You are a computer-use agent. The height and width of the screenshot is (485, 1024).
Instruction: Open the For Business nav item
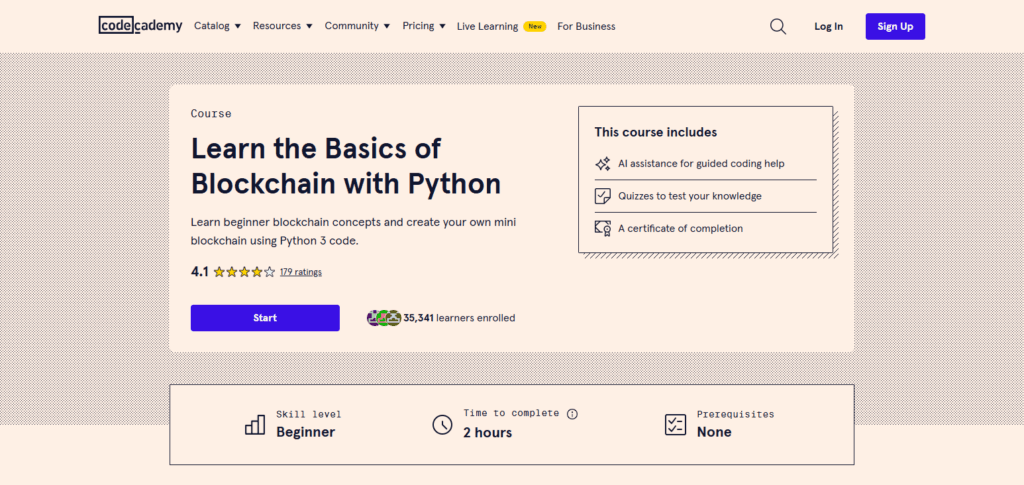pos(586,26)
